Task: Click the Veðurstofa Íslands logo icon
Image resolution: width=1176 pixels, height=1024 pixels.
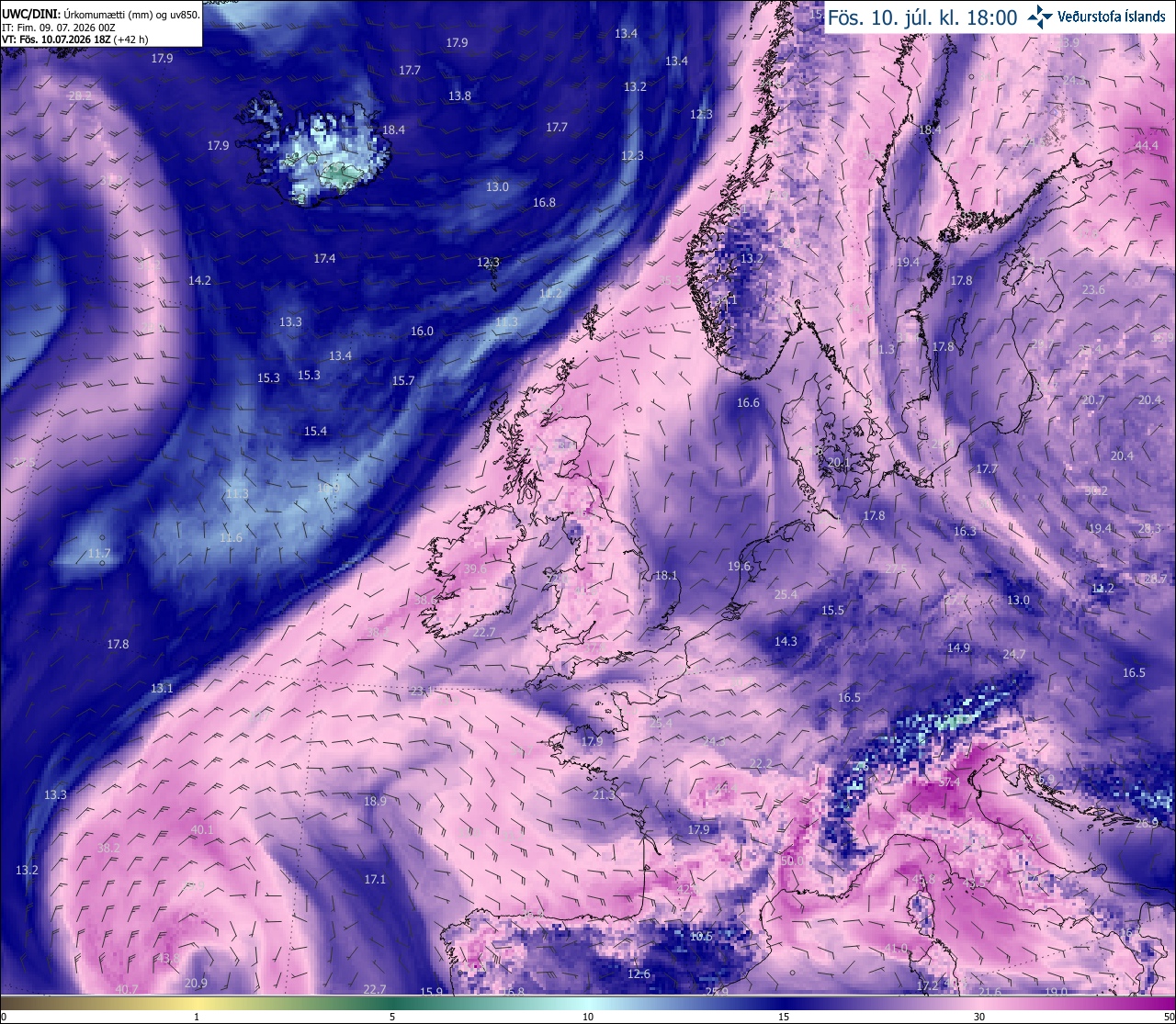Action: (1041, 17)
